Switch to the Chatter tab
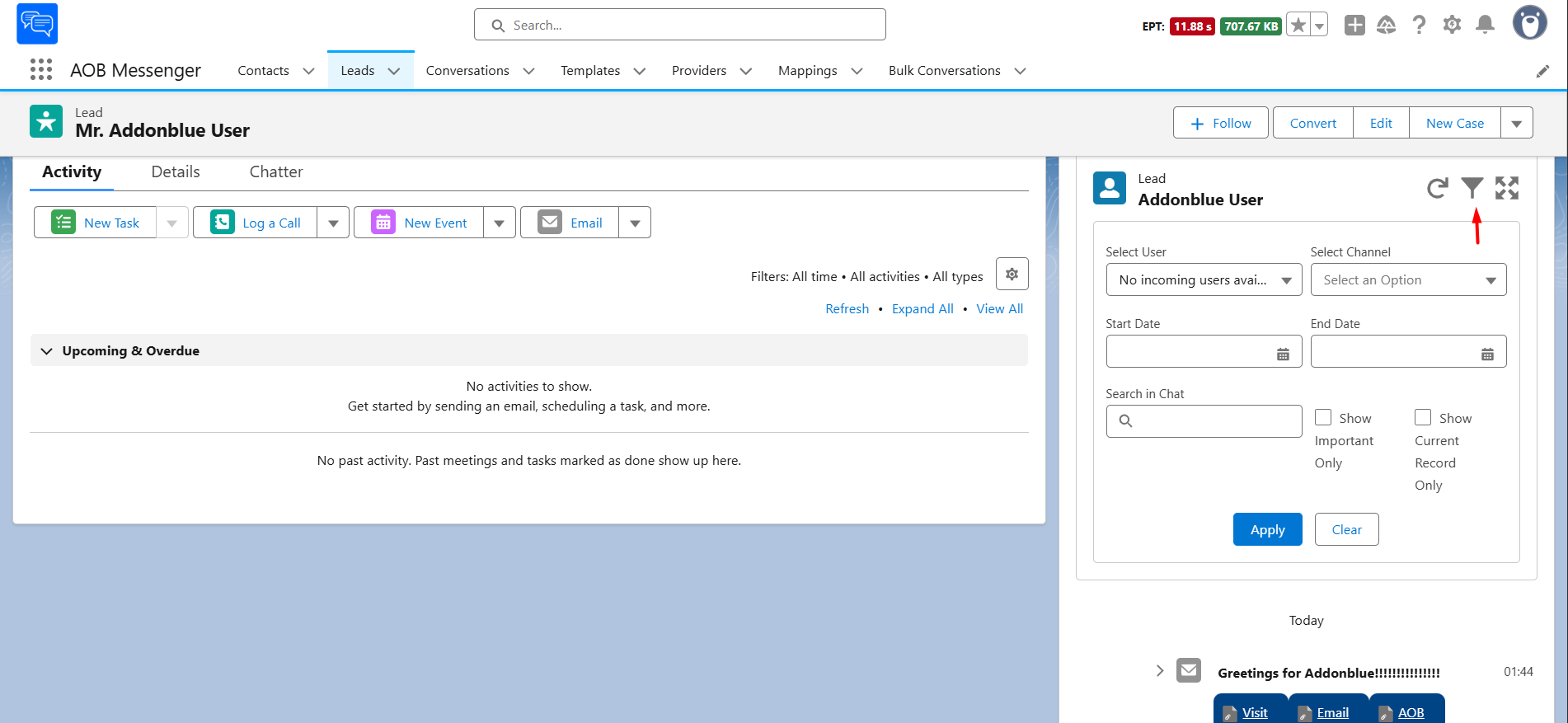 [x=276, y=171]
